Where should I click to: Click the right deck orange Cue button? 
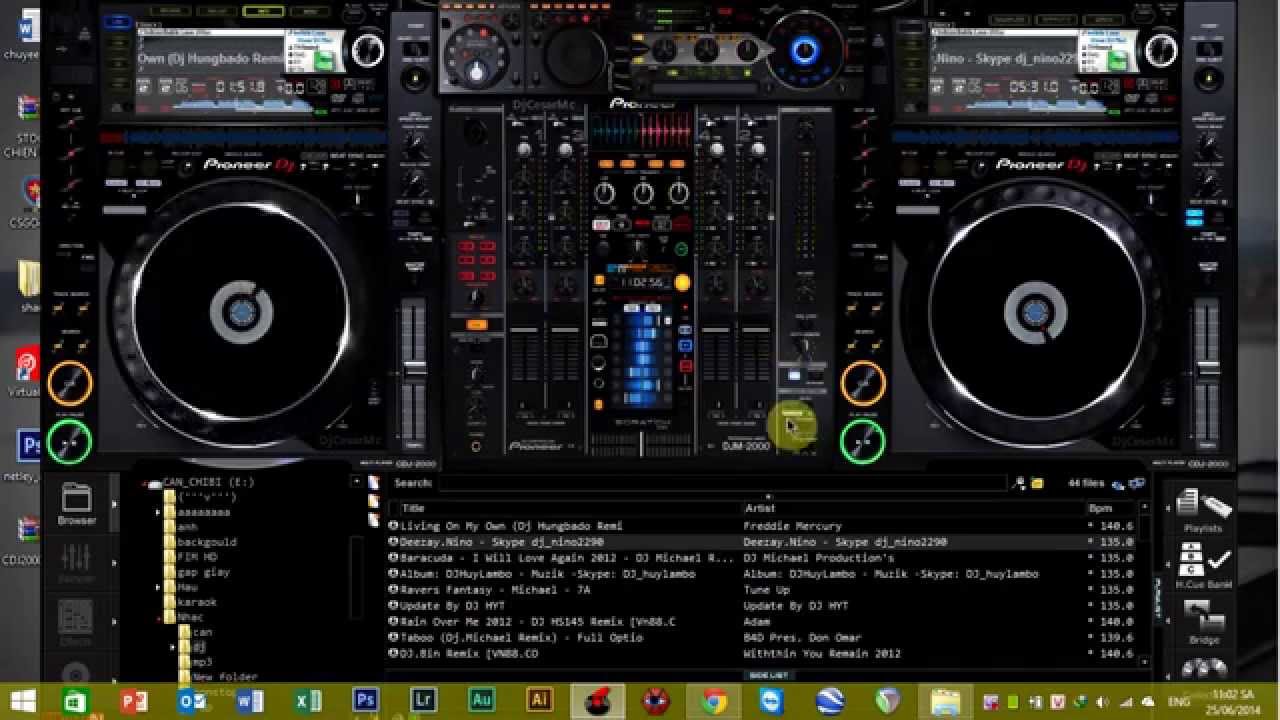[x=863, y=383]
